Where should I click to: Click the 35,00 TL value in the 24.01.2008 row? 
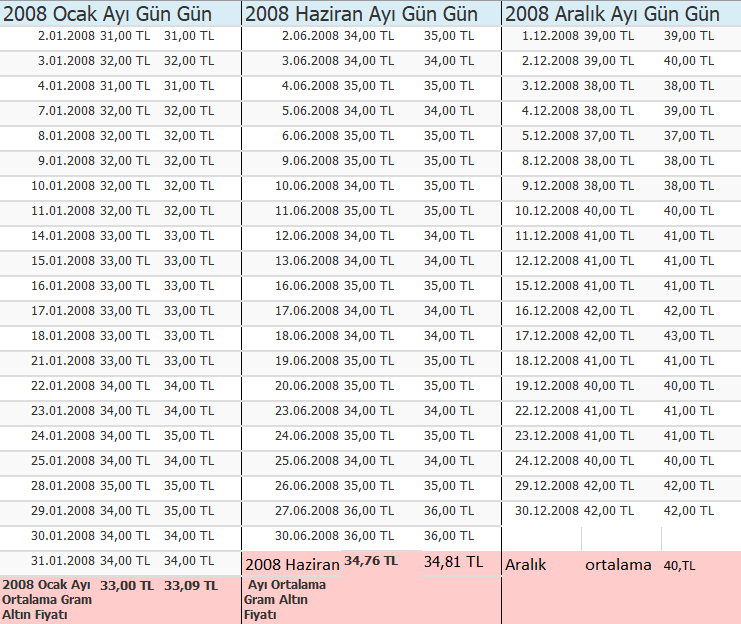(x=189, y=436)
